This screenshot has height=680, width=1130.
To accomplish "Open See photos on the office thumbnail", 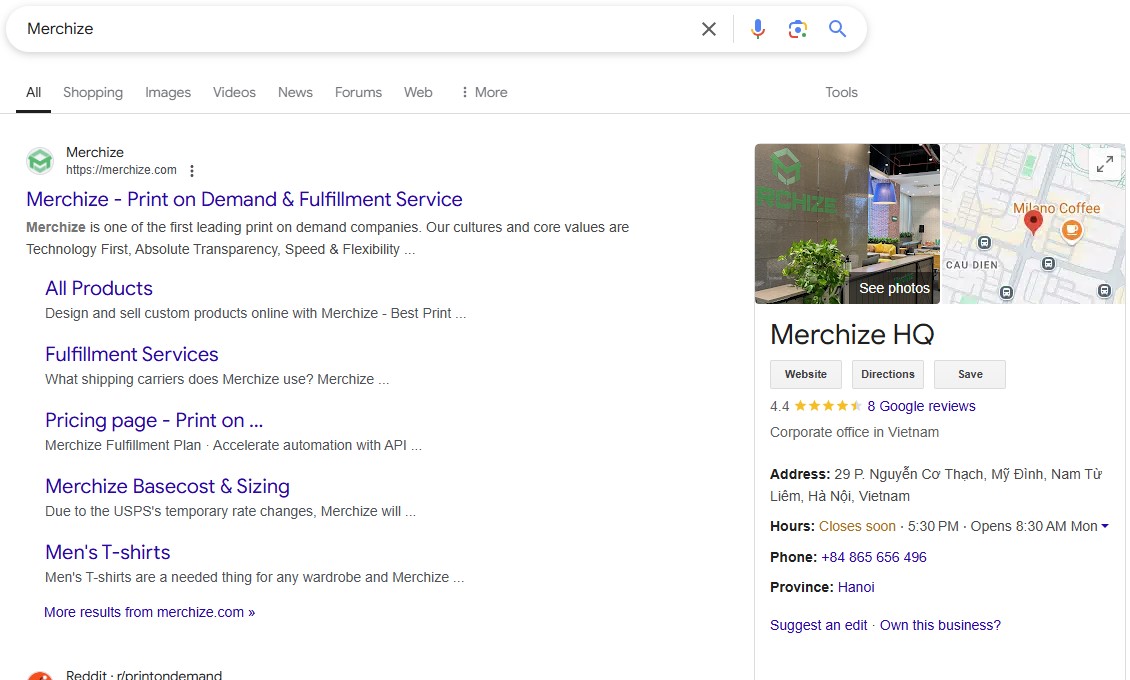I will pos(894,288).
